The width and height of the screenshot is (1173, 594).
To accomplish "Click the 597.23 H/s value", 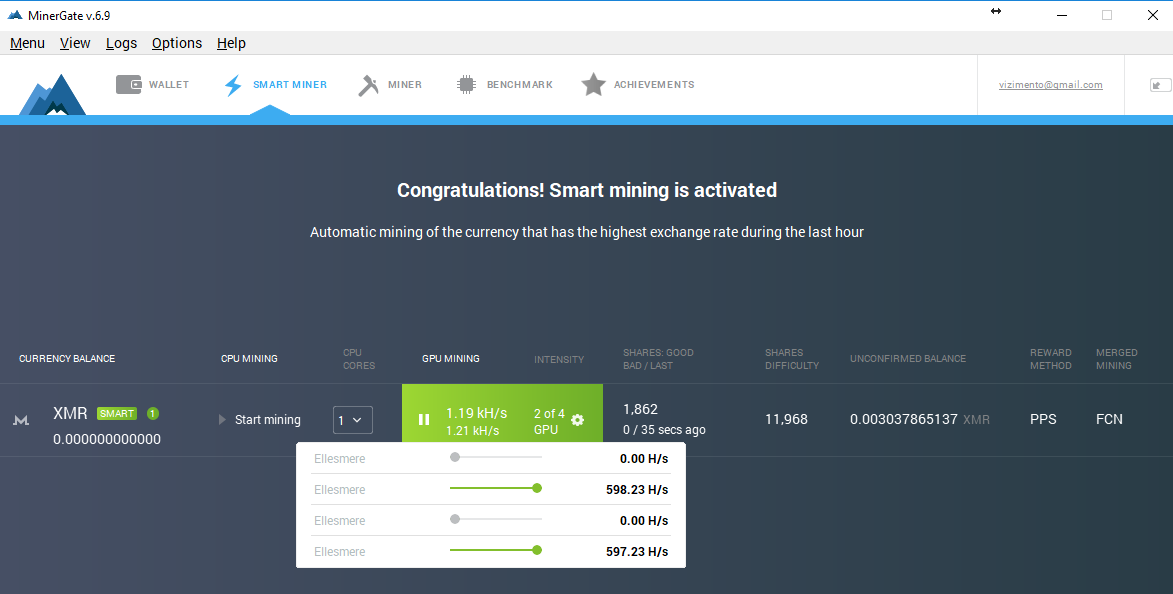I will 637,552.
